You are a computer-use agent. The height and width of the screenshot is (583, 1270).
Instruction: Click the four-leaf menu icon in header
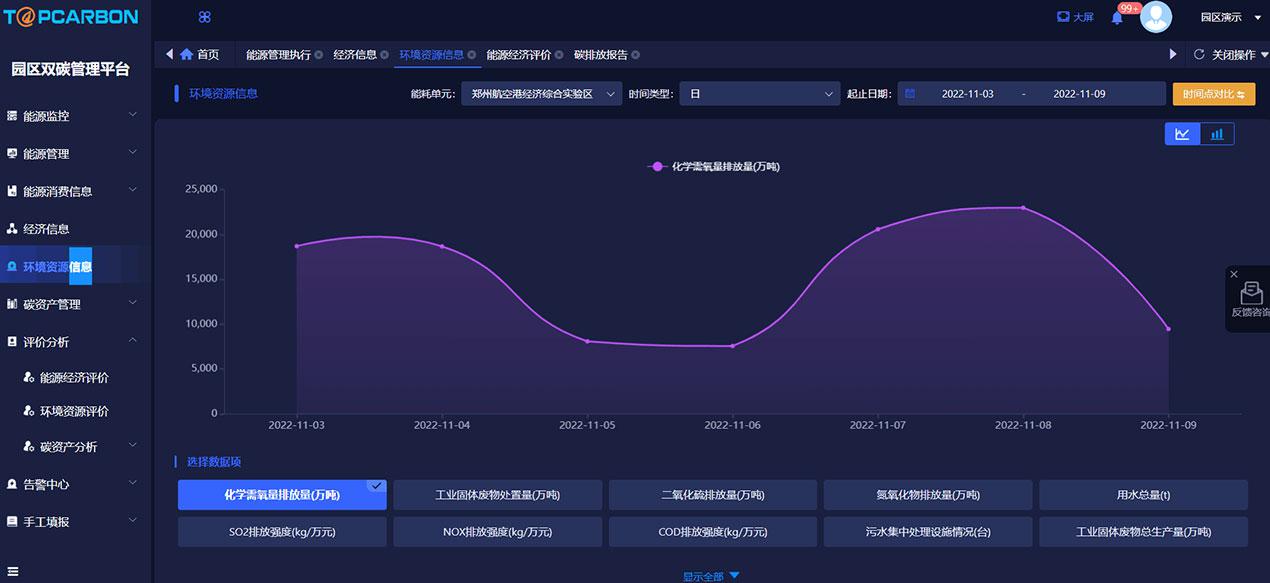coord(204,17)
